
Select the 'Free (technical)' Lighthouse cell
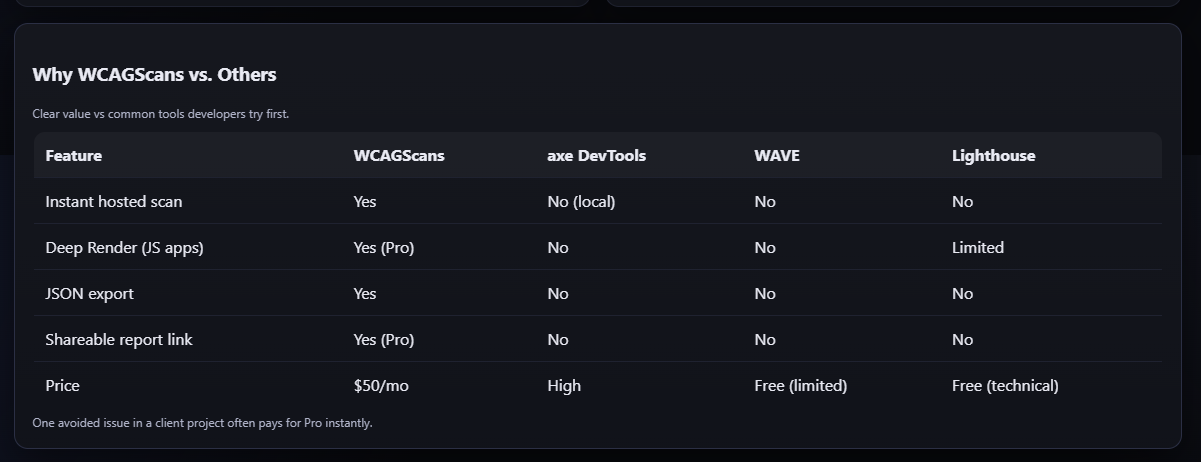[1005, 386]
